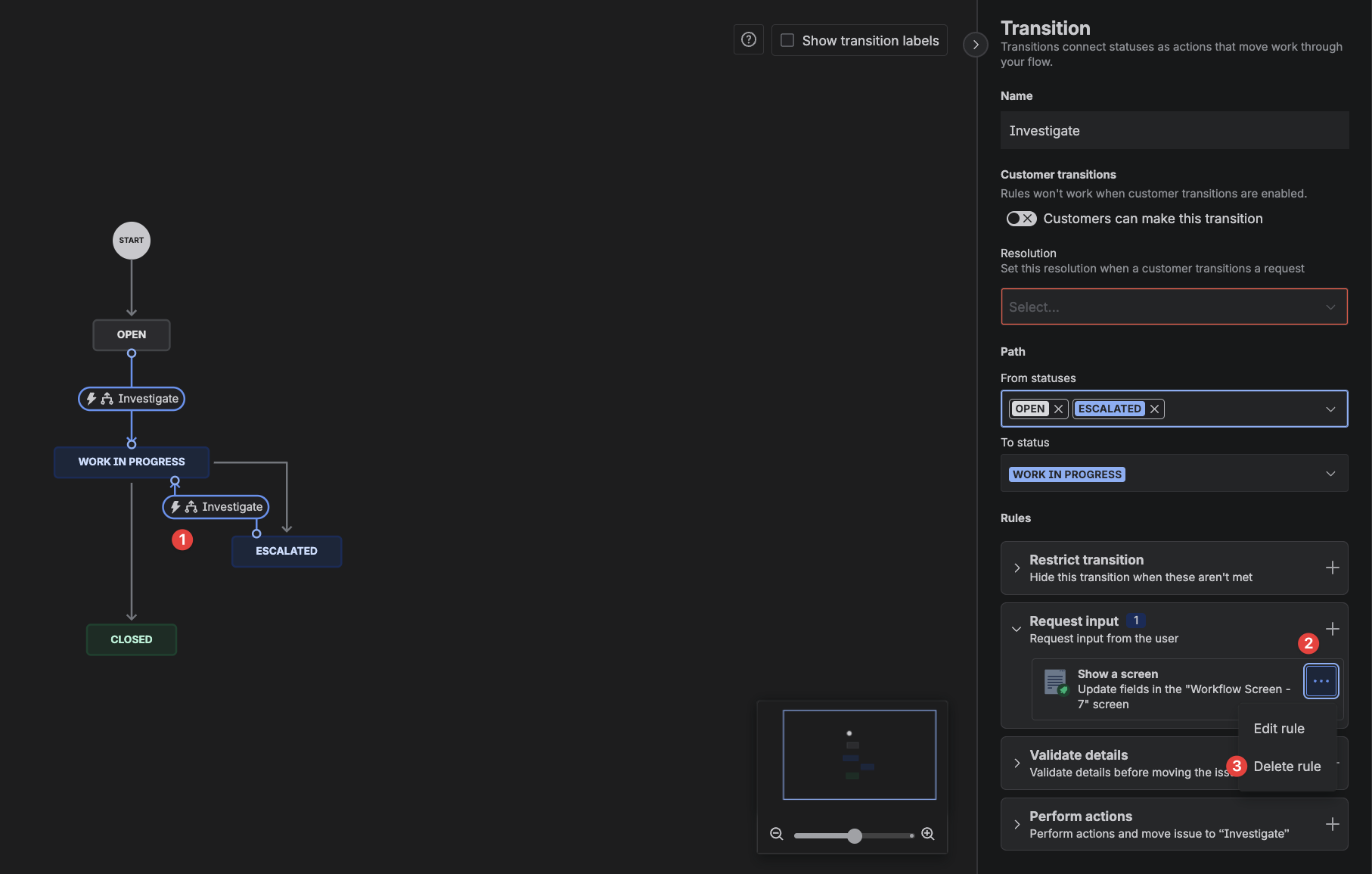Choose Delete rule from the menu

click(x=1287, y=767)
